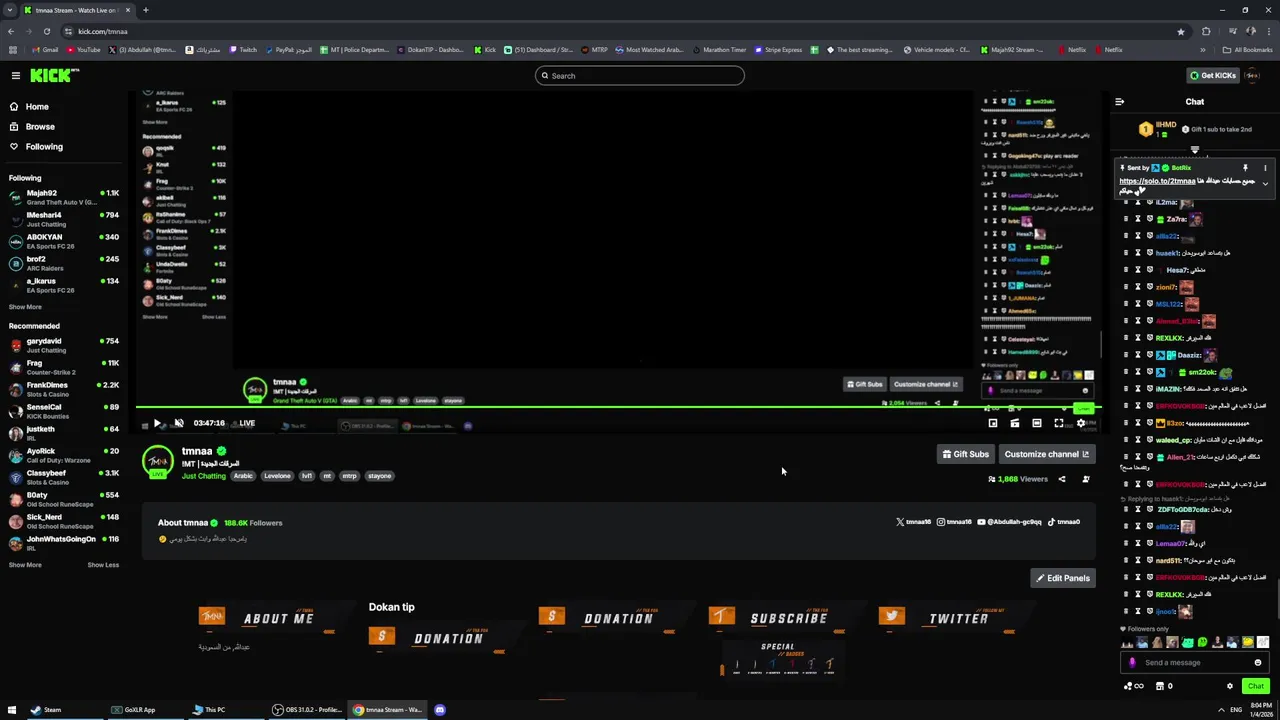Image resolution: width=1280 pixels, height=720 pixels.
Task: Unpin the BotRix pinned message
Action: coord(1245,168)
